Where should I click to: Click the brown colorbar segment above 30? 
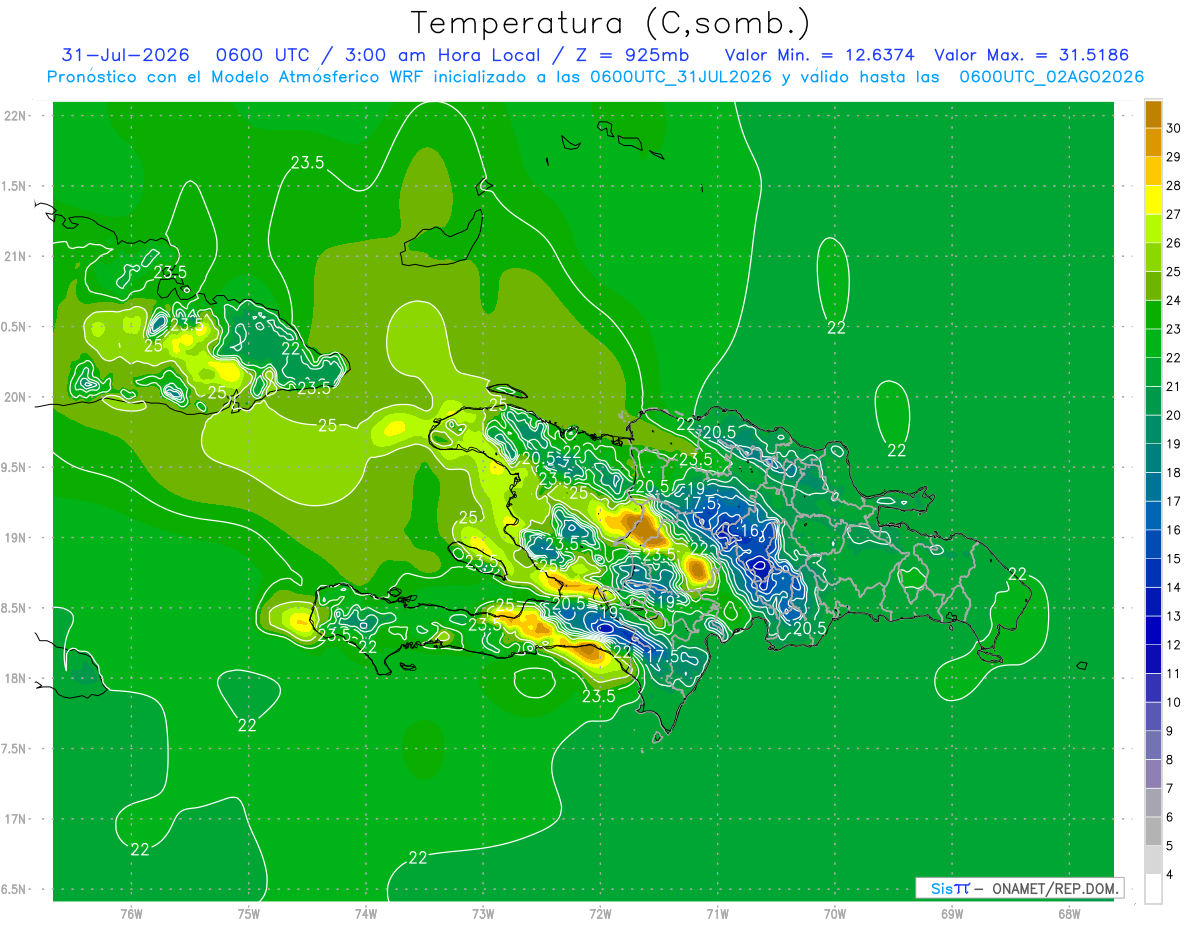(1153, 115)
